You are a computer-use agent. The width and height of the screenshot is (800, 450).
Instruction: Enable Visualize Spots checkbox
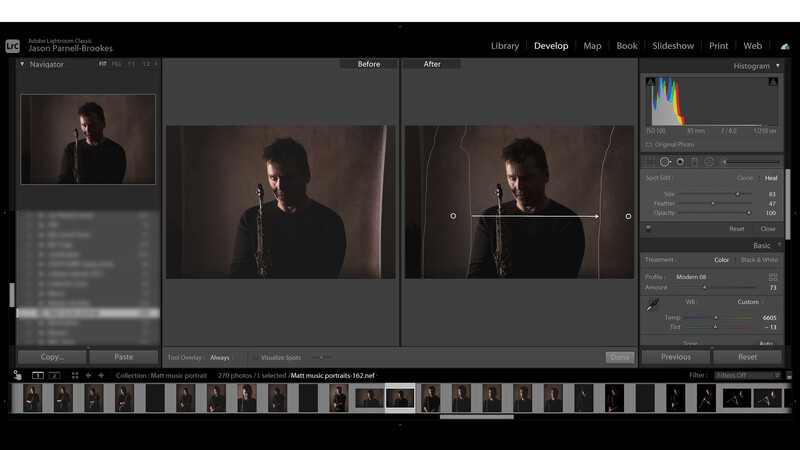click(256, 358)
